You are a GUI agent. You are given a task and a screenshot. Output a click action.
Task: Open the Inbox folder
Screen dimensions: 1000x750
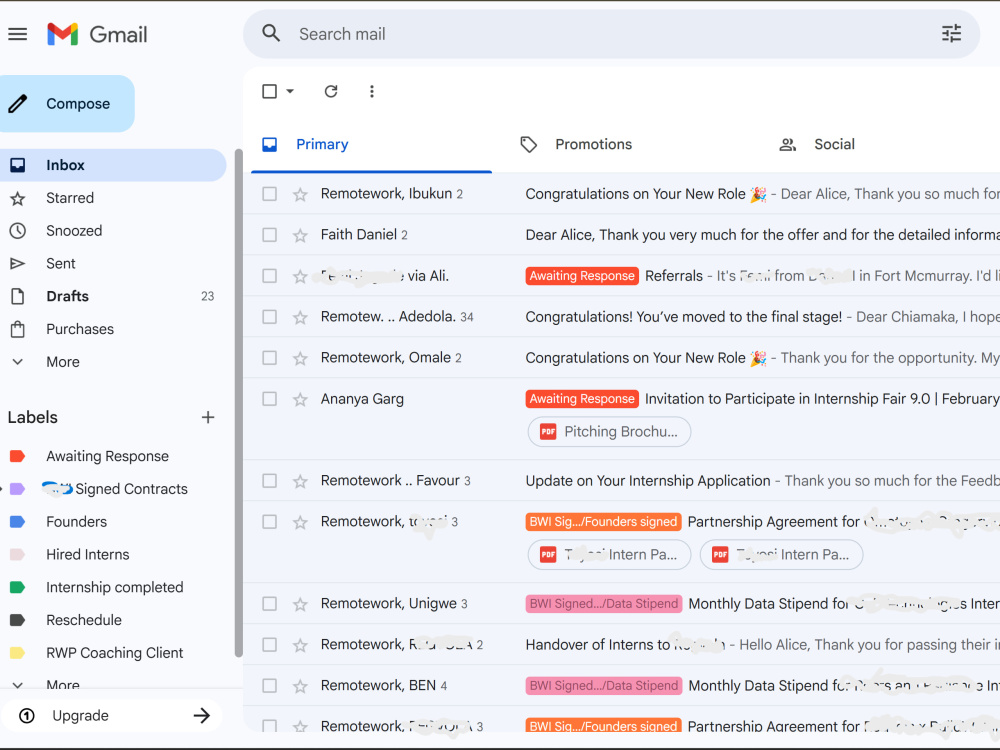tap(113, 165)
